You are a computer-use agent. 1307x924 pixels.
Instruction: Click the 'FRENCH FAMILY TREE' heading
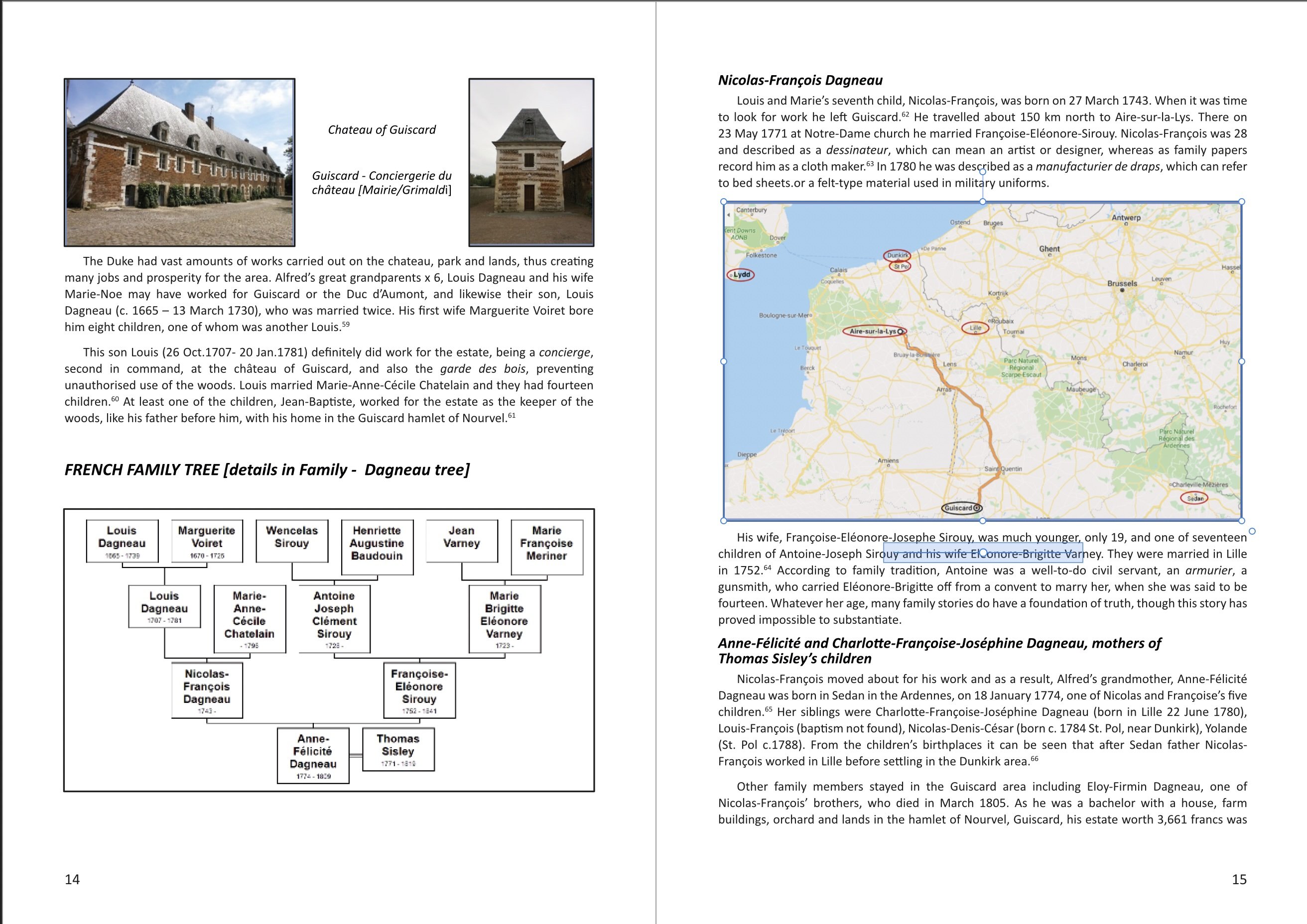[x=267, y=469]
